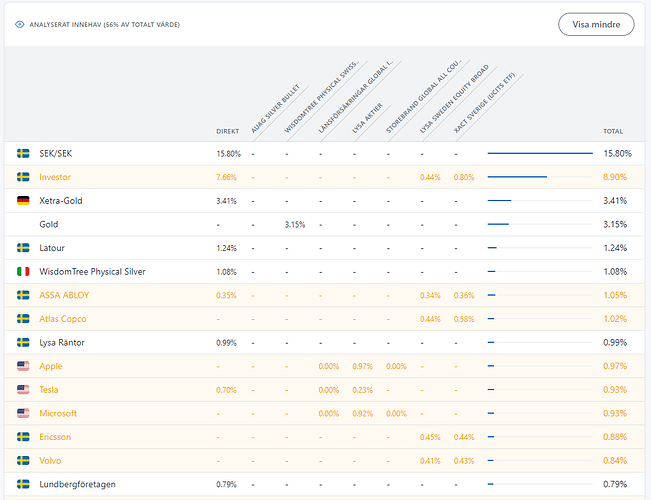Open the Tesla holding link

(x=49, y=390)
